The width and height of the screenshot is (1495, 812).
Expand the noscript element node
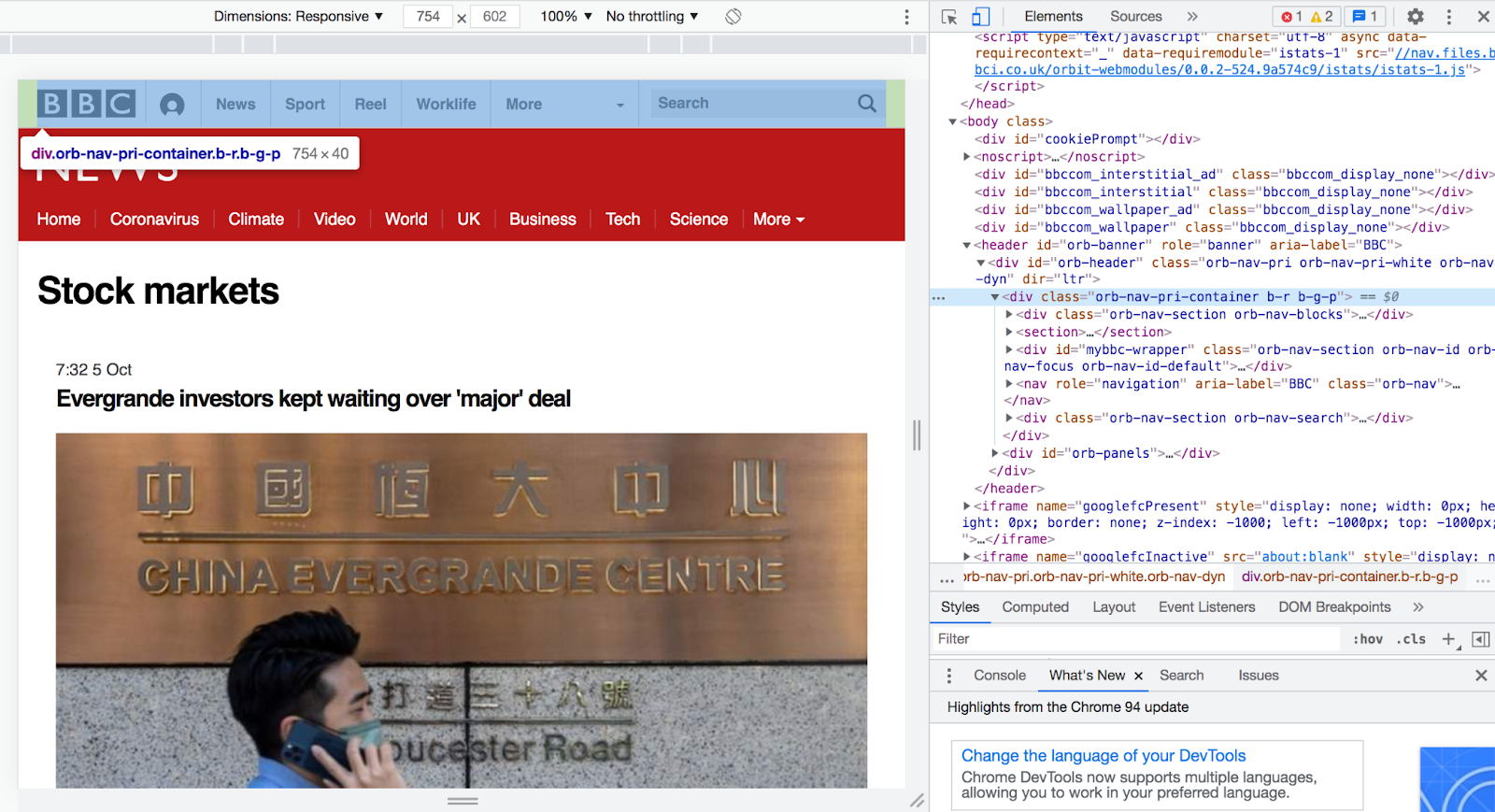coord(967,157)
